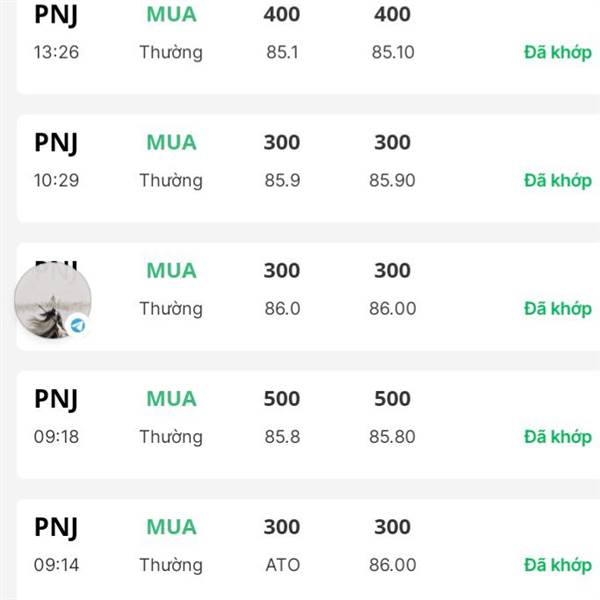This screenshot has height=600, width=600.
Task: Tap 'Đã khớp' status of the 85.80 order
Action: click(558, 437)
